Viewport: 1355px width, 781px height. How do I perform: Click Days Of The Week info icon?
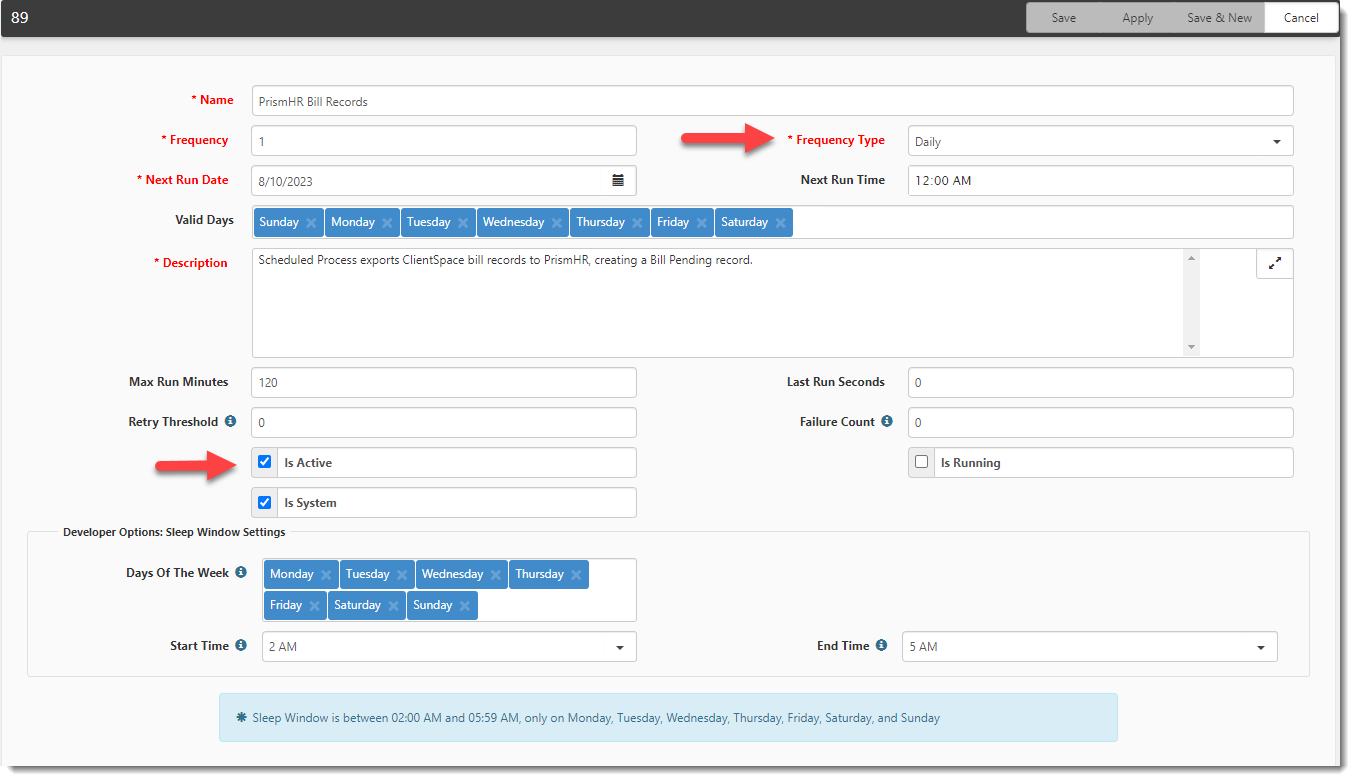(x=241, y=573)
